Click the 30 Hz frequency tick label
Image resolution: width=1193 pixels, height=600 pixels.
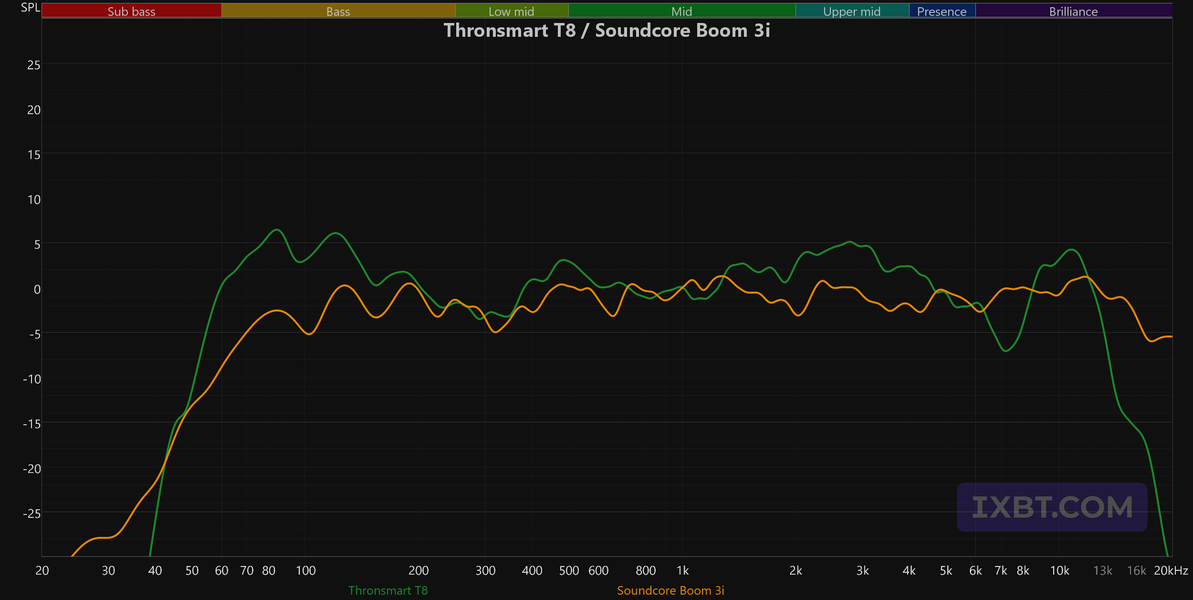click(109, 570)
